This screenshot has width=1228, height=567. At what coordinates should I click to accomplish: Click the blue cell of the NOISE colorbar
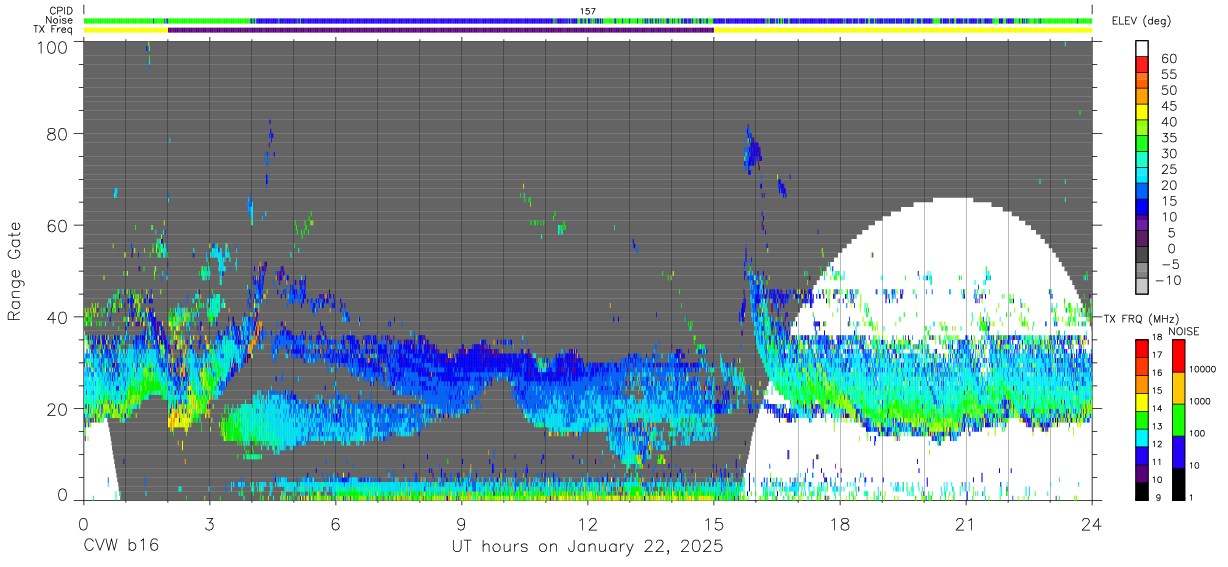coord(1177,451)
